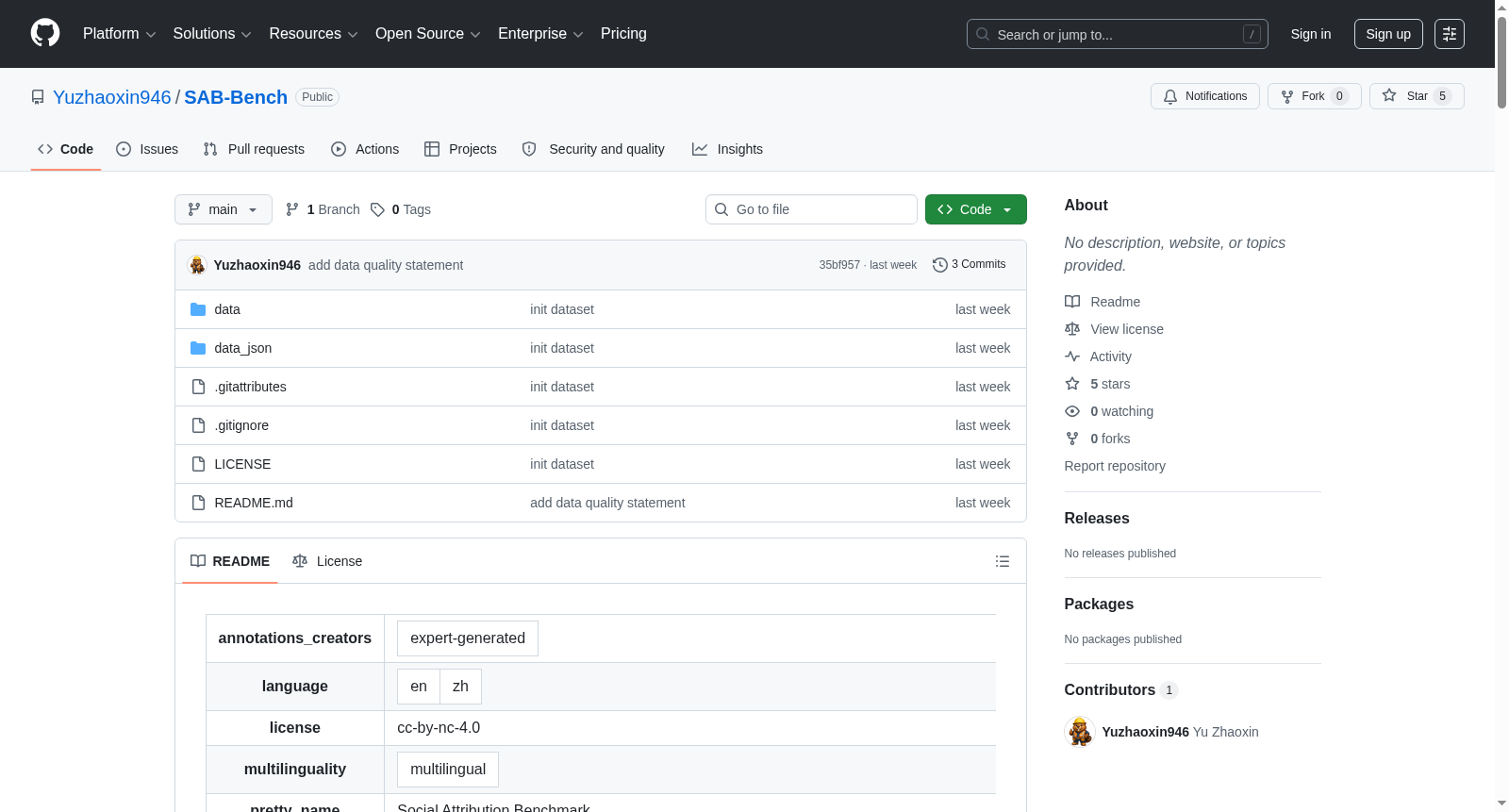Click the Report repository link
Image resolution: width=1509 pixels, height=812 pixels.
[1115, 466]
